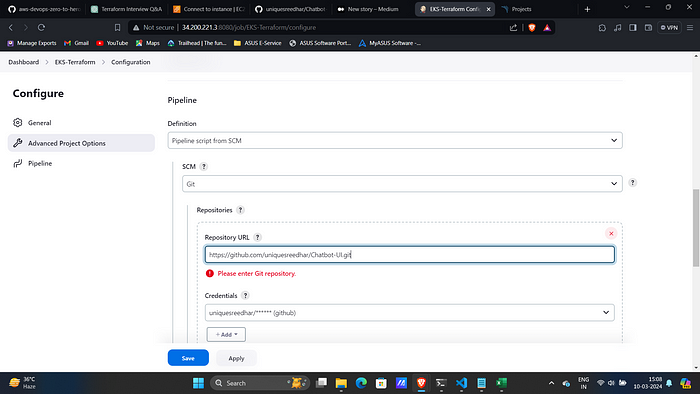Open the browser hamburger menu
The width and height of the screenshot is (700, 394).
click(x=690, y=28)
